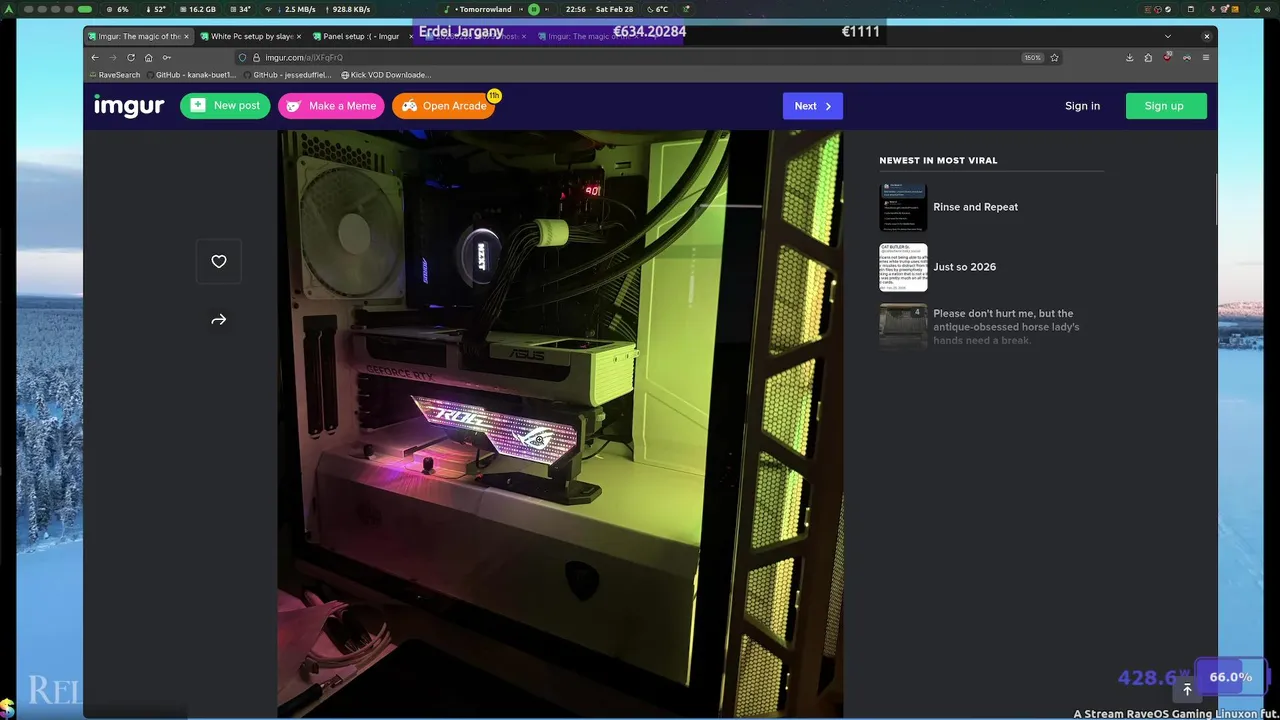Image resolution: width=1280 pixels, height=720 pixels.
Task: Reset the 150% zoom indicator
Action: (1032, 58)
